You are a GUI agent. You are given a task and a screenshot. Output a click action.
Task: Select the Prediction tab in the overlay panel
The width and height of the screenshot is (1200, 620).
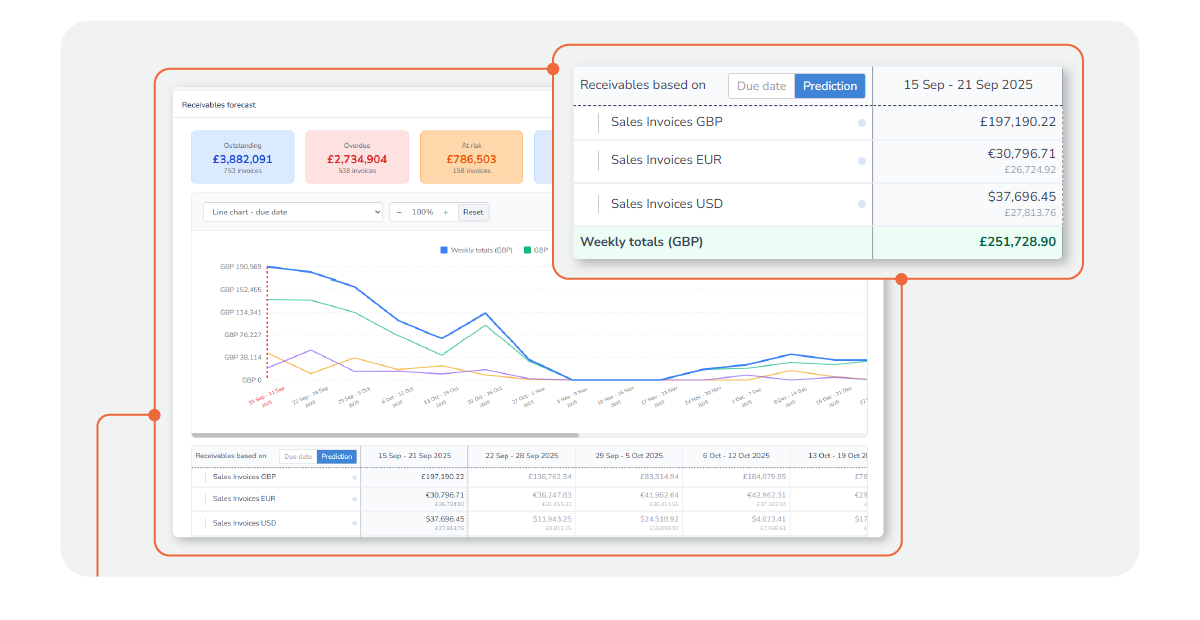[x=830, y=86]
